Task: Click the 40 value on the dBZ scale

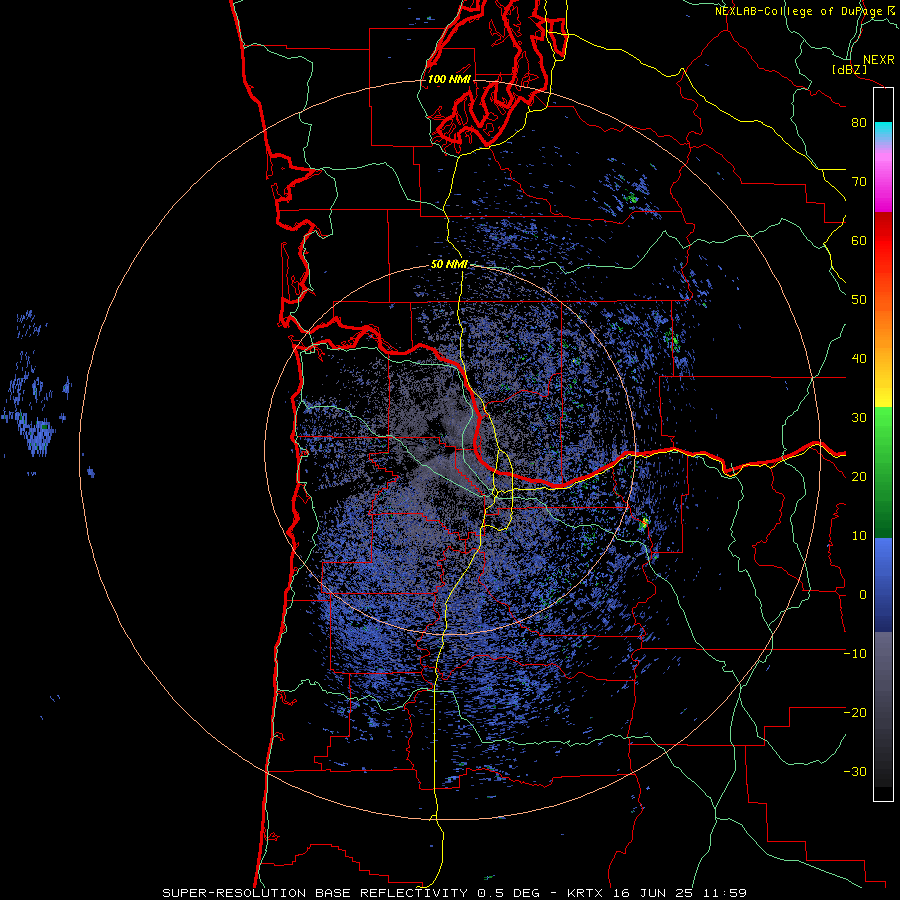Action: [859, 359]
